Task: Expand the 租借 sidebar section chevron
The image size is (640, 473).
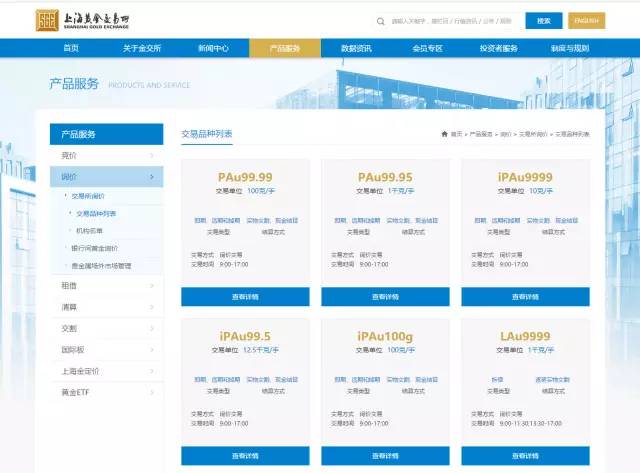Action: coord(152,286)
